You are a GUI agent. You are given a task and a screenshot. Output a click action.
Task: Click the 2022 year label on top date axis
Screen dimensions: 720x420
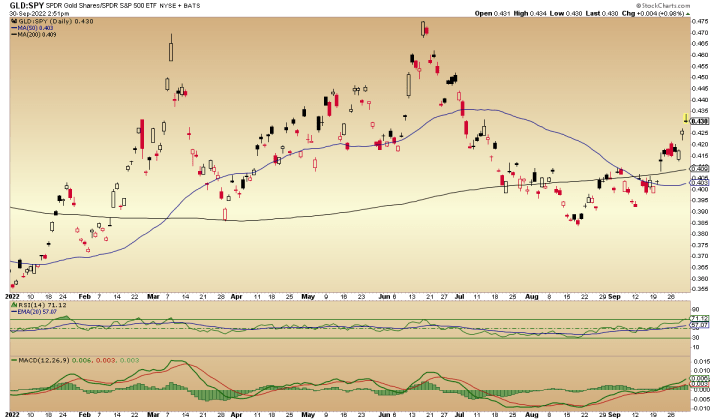(x=13, y=297)
